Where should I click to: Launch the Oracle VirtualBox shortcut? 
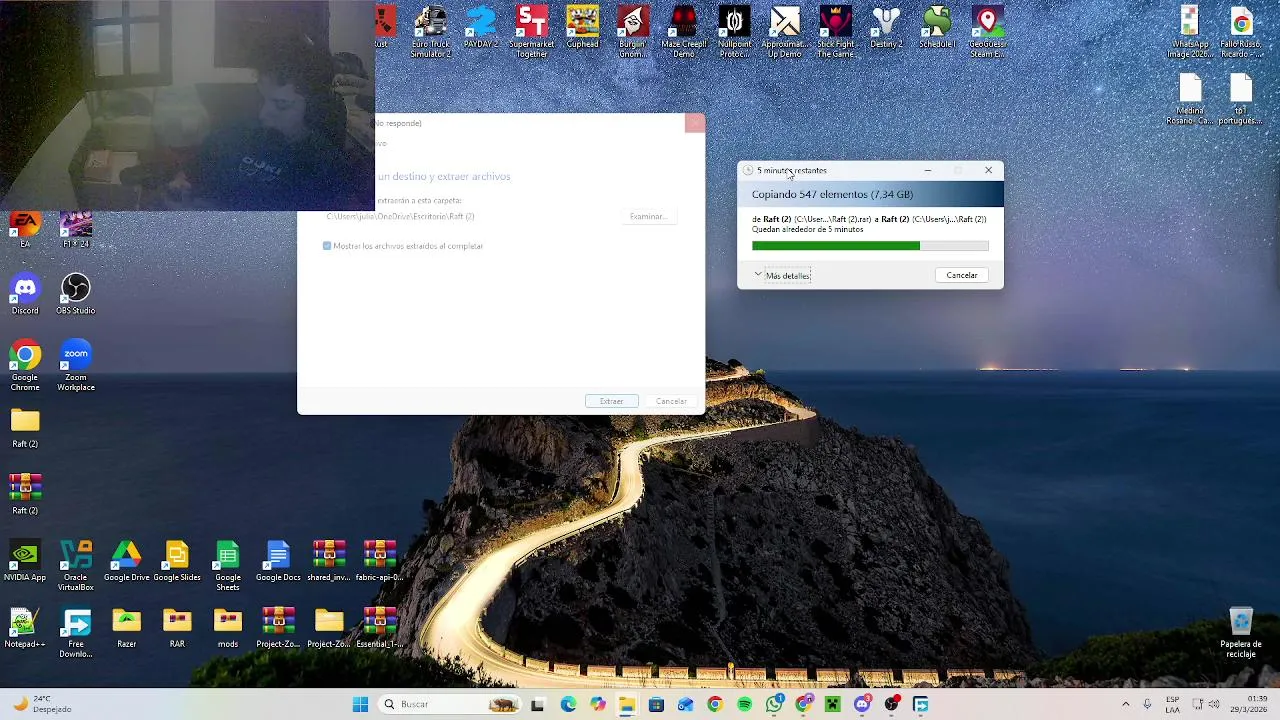click(75, 566)
